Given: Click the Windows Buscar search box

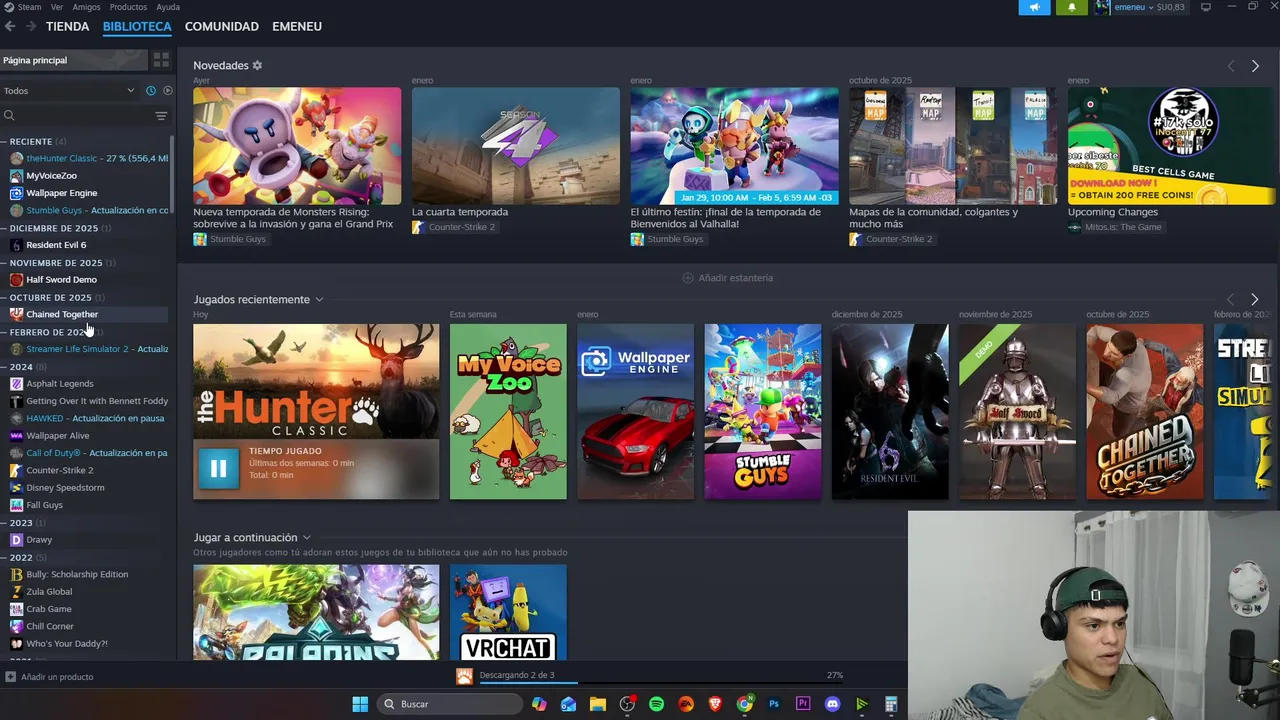Looking at the screenshot, I should (449, 704).
